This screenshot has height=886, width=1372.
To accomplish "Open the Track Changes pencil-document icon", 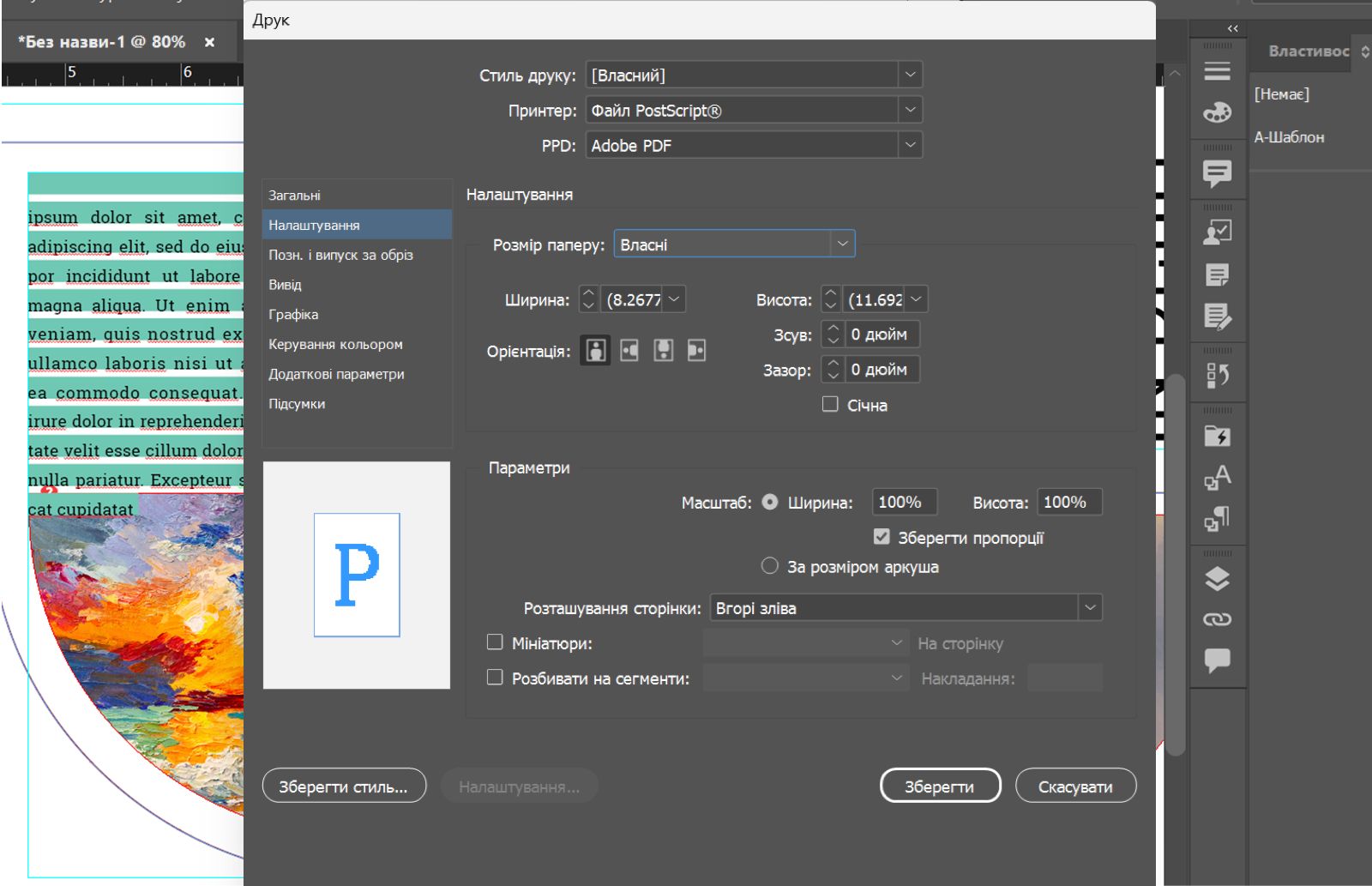I will tap(1217, 316).
